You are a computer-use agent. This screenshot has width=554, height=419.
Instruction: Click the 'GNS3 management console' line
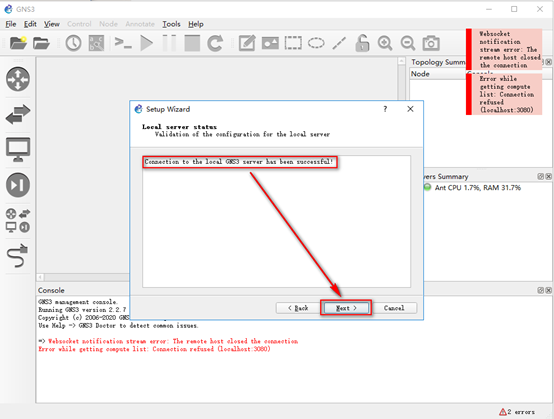(x=77, y=302)
